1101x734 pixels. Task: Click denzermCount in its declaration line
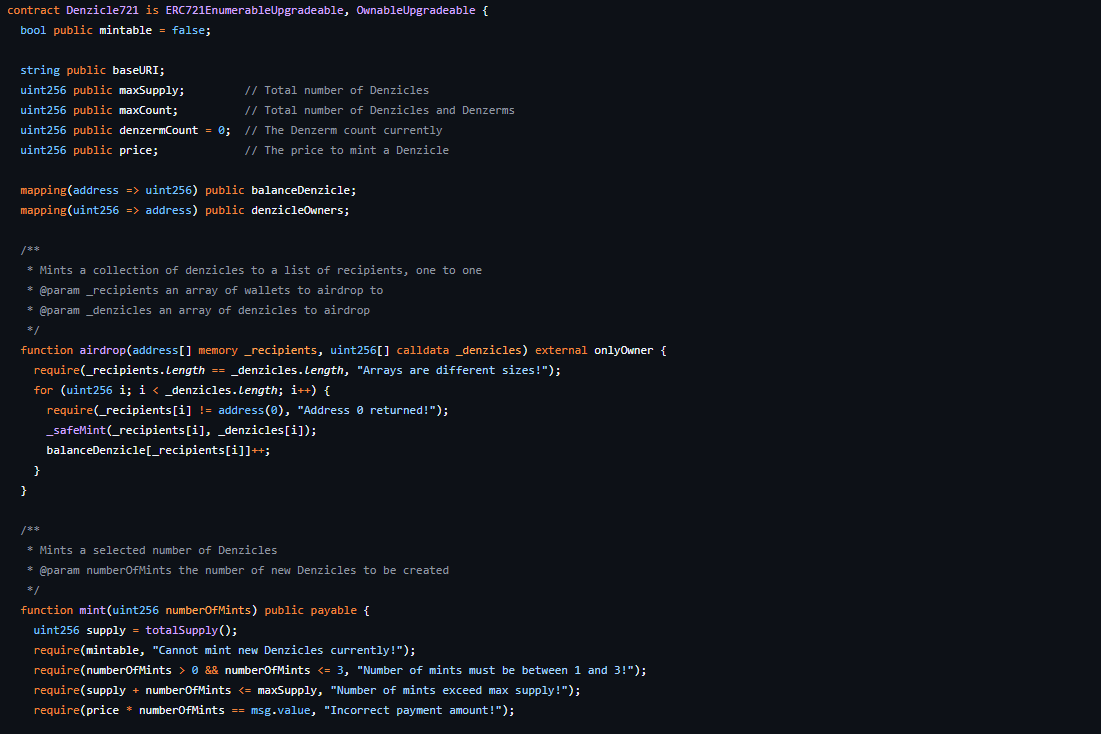point(158,130)
